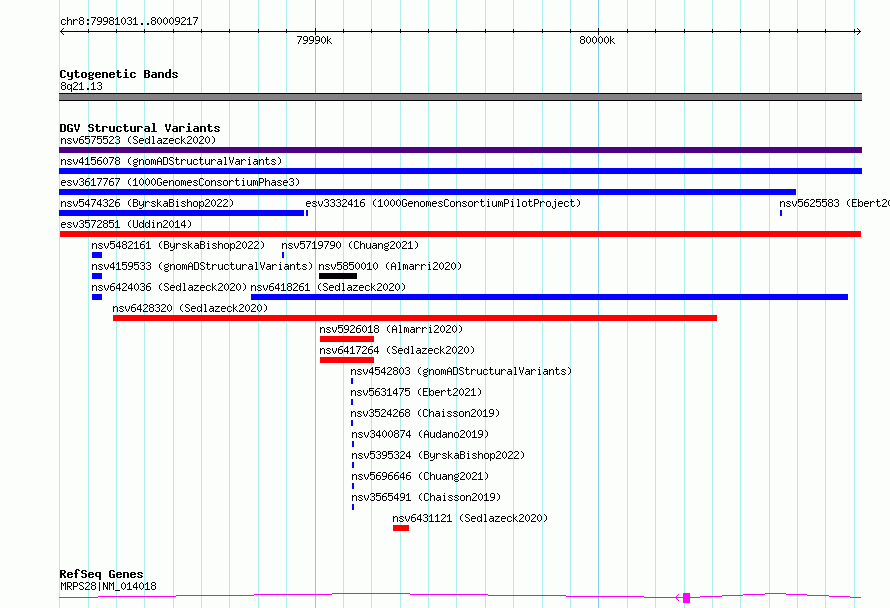890x608 pixels.
Task: Click nsv6418261 (Sedlazeck2020) label
Action: (x=328, y=287)
